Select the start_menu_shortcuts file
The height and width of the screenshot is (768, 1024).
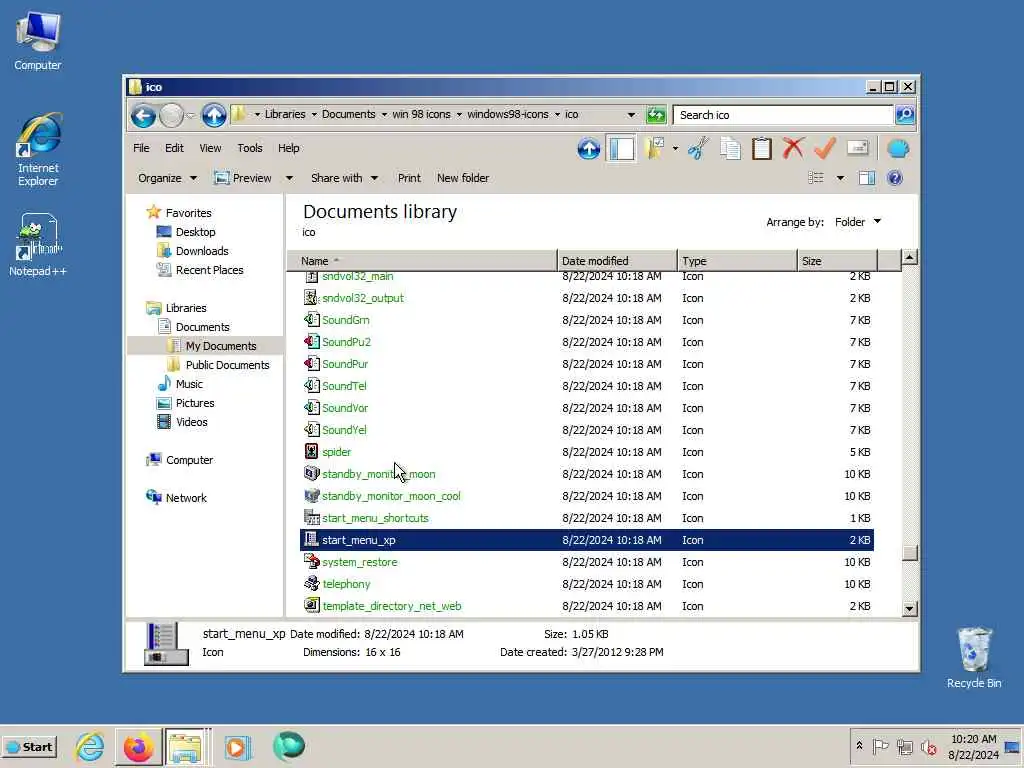click(x=586, y=518)
